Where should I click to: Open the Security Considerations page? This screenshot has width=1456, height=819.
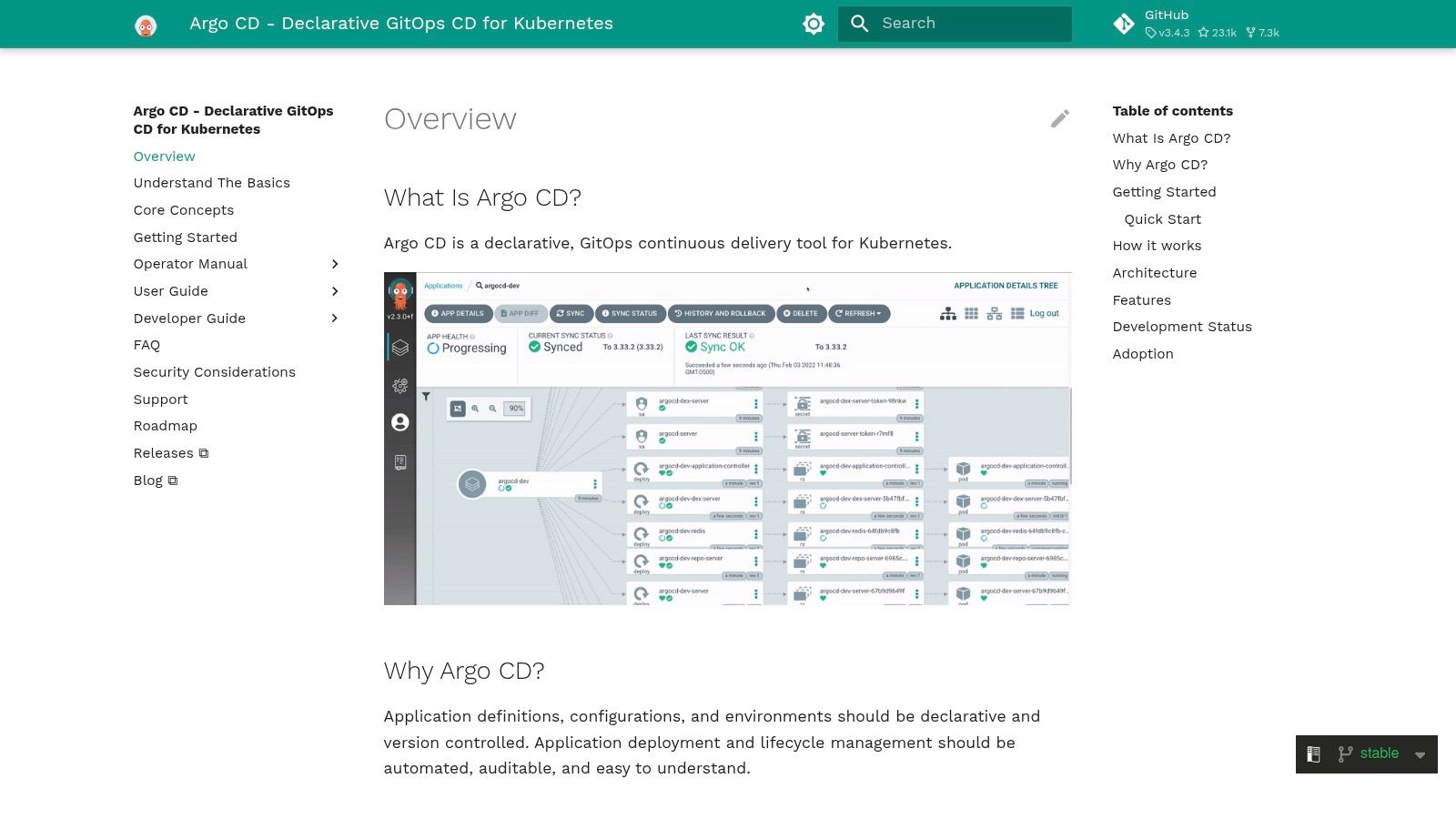pyautogui.click(x=215, y=372)
